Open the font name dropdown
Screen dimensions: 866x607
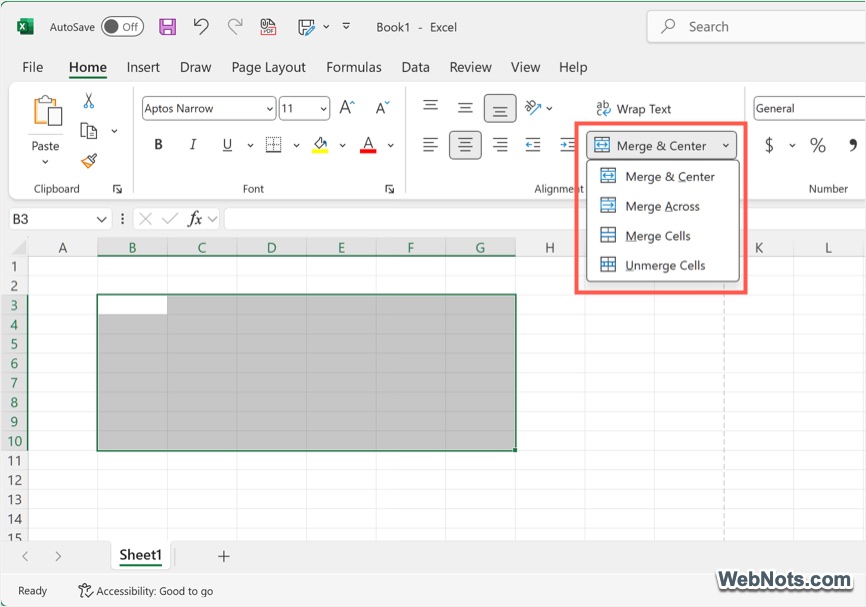tap(270, 109)
